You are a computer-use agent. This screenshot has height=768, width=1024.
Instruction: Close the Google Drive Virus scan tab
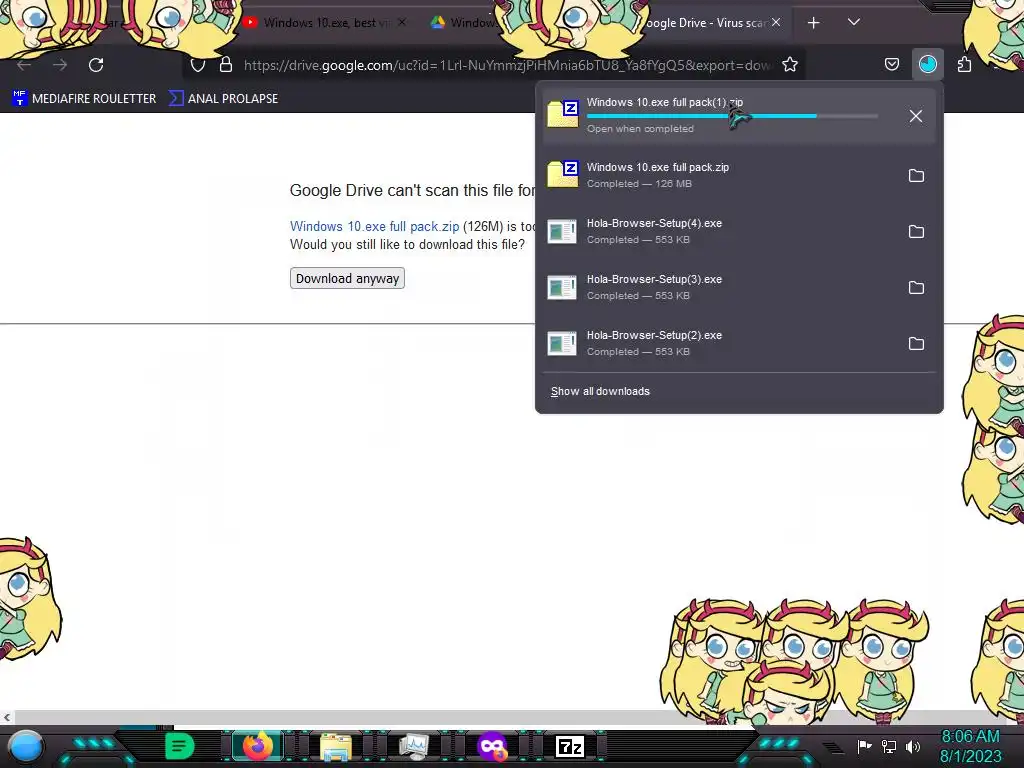tap(776, 22)
